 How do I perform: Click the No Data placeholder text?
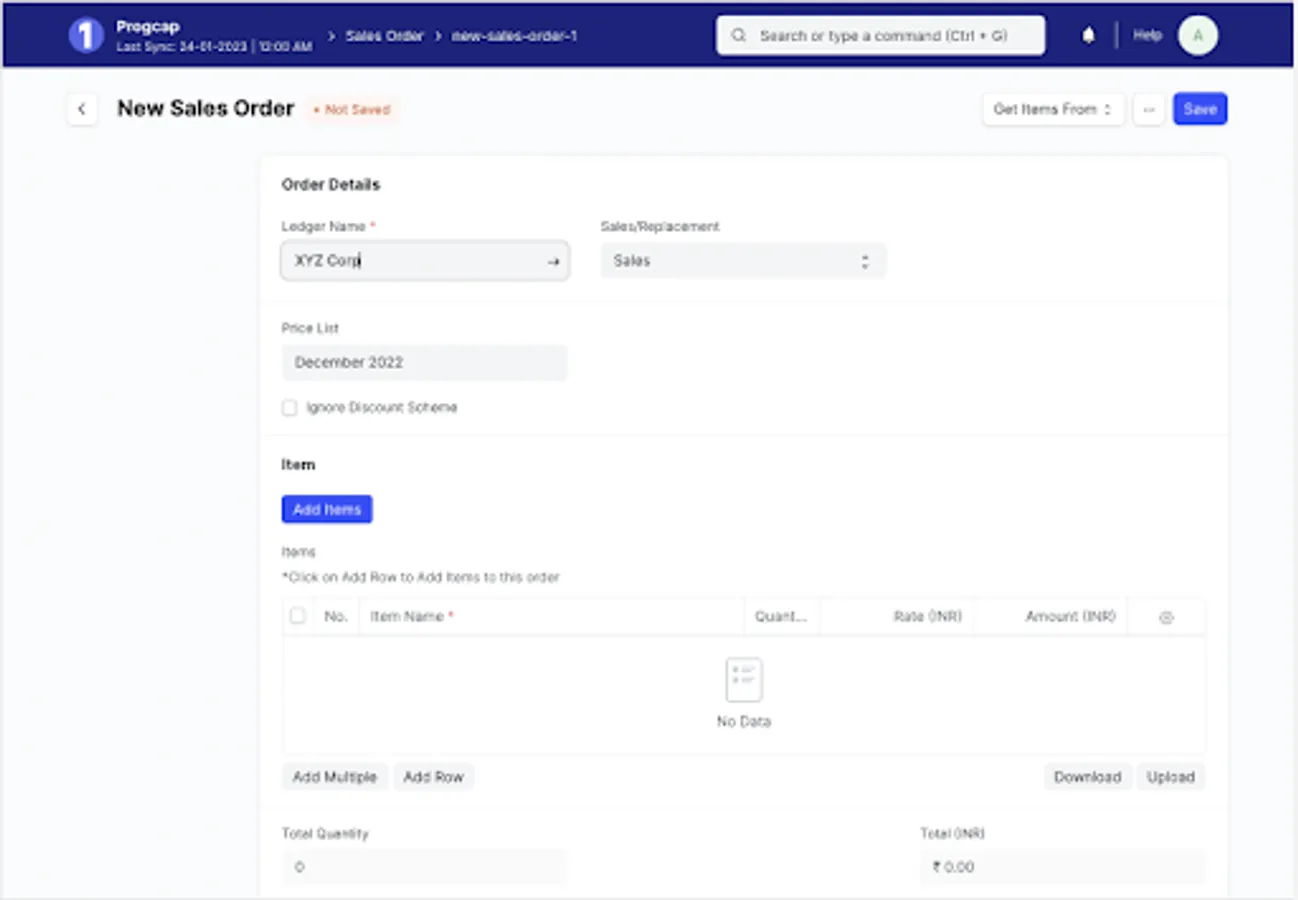click(x=744, y=722)
